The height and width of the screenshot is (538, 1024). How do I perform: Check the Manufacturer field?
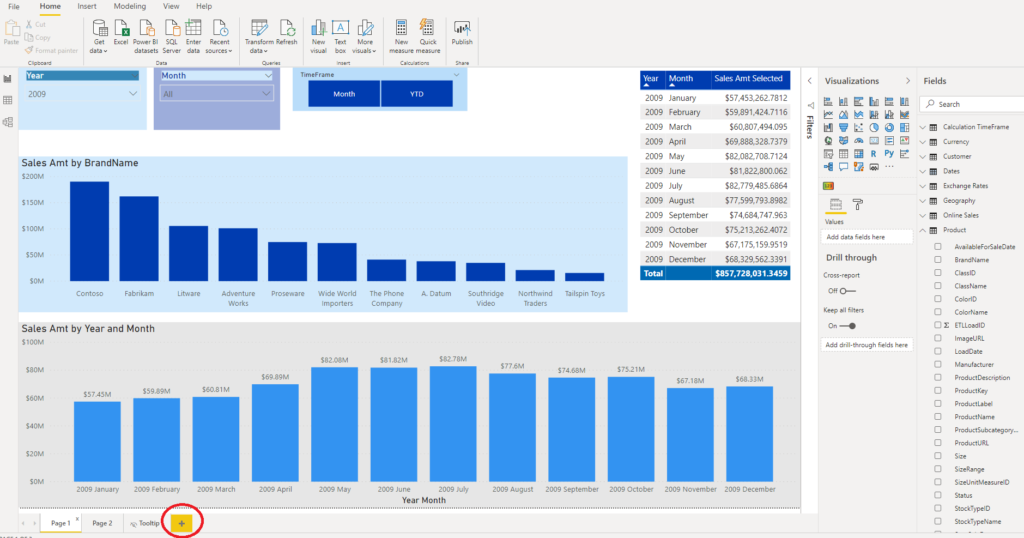click(938, 364)
